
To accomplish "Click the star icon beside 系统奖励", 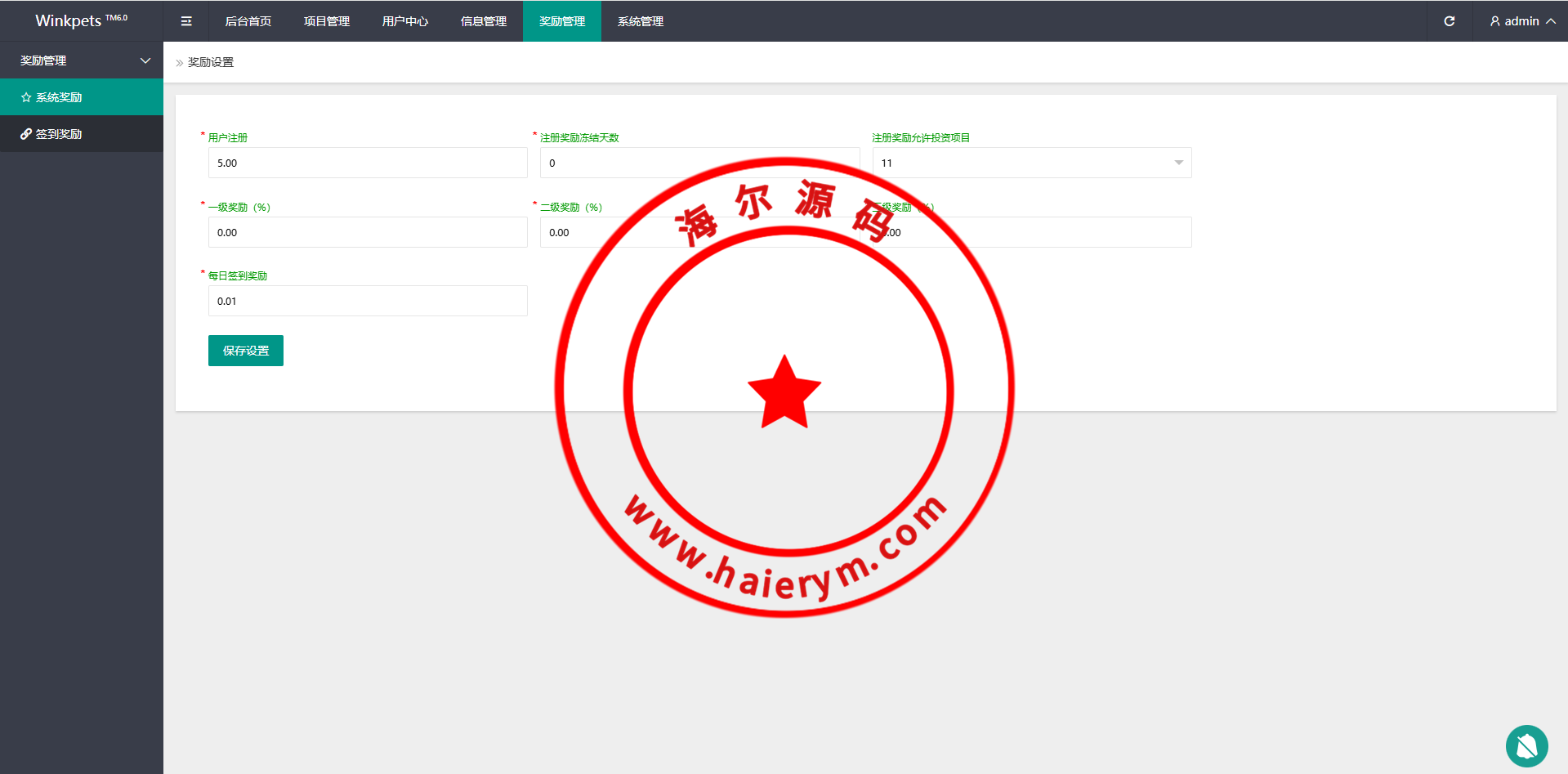I will 26,97.
